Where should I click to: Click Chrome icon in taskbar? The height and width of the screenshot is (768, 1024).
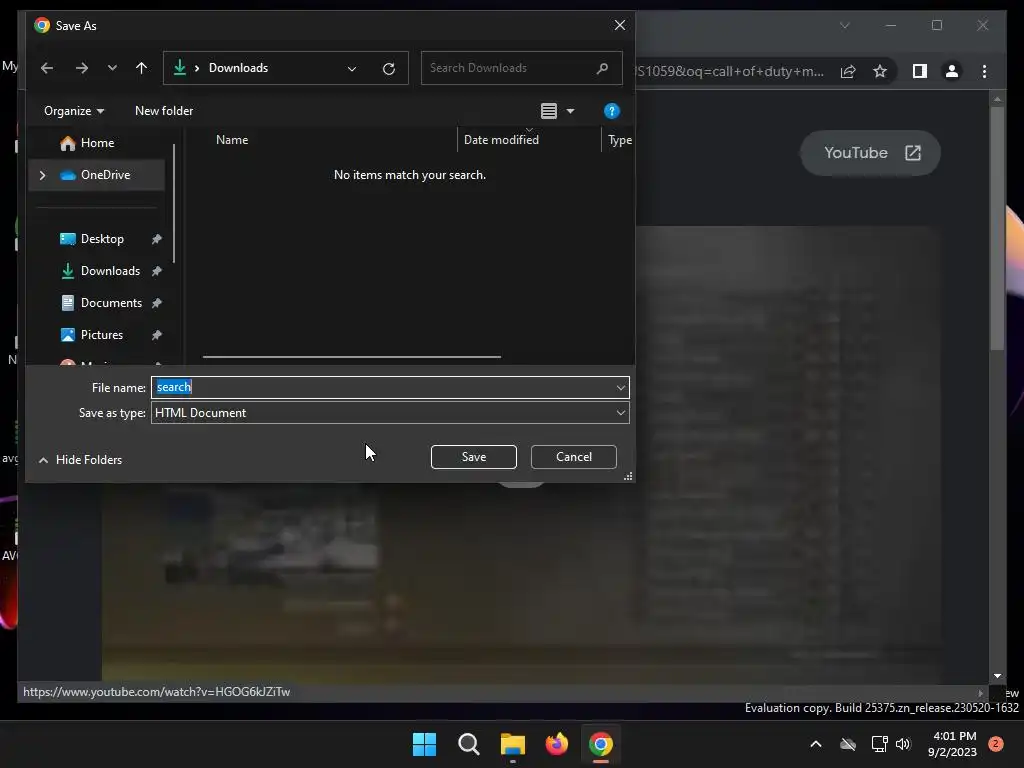601,744
